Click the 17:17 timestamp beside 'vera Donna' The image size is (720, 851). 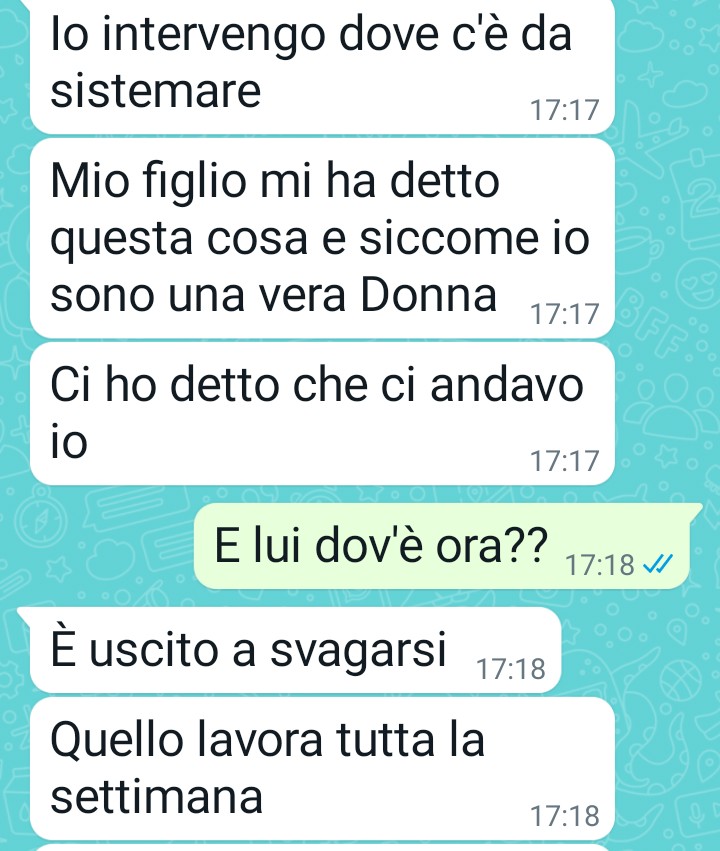pyautogui.click(x=564, y=314)
